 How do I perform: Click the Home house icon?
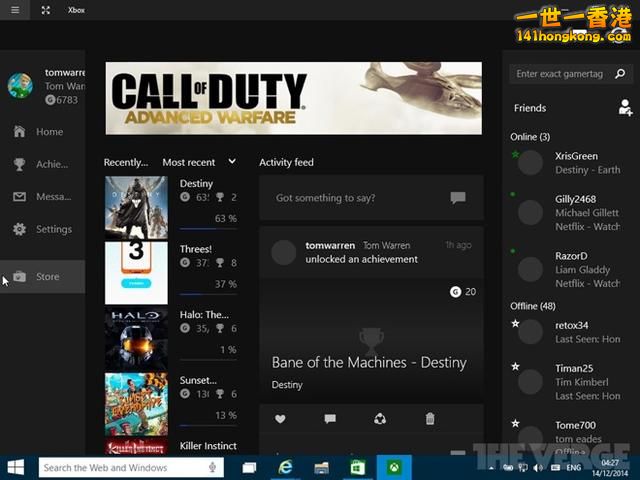pyautogui.click(x=19, y=131)
